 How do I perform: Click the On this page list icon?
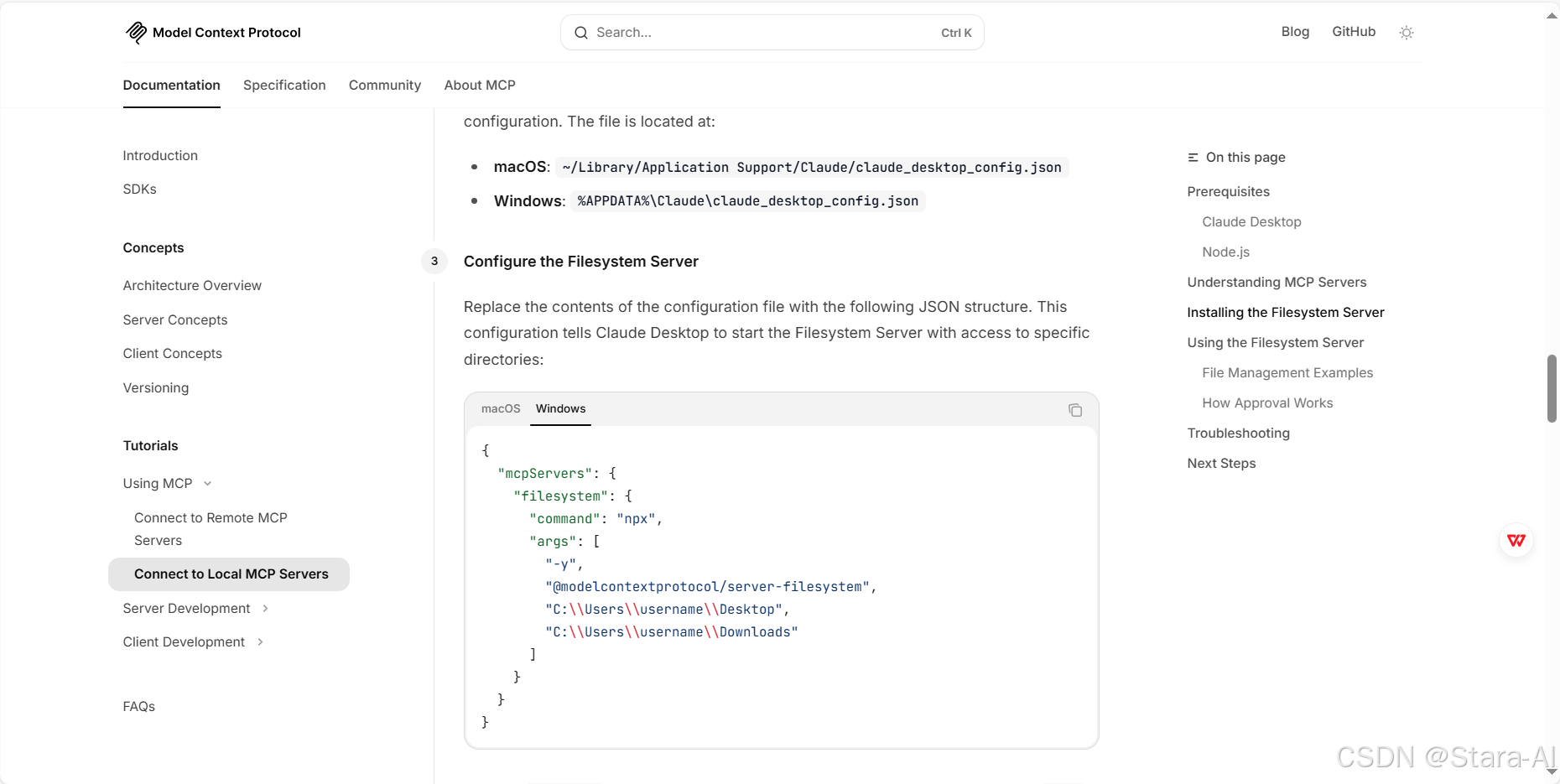point(1193,158)
